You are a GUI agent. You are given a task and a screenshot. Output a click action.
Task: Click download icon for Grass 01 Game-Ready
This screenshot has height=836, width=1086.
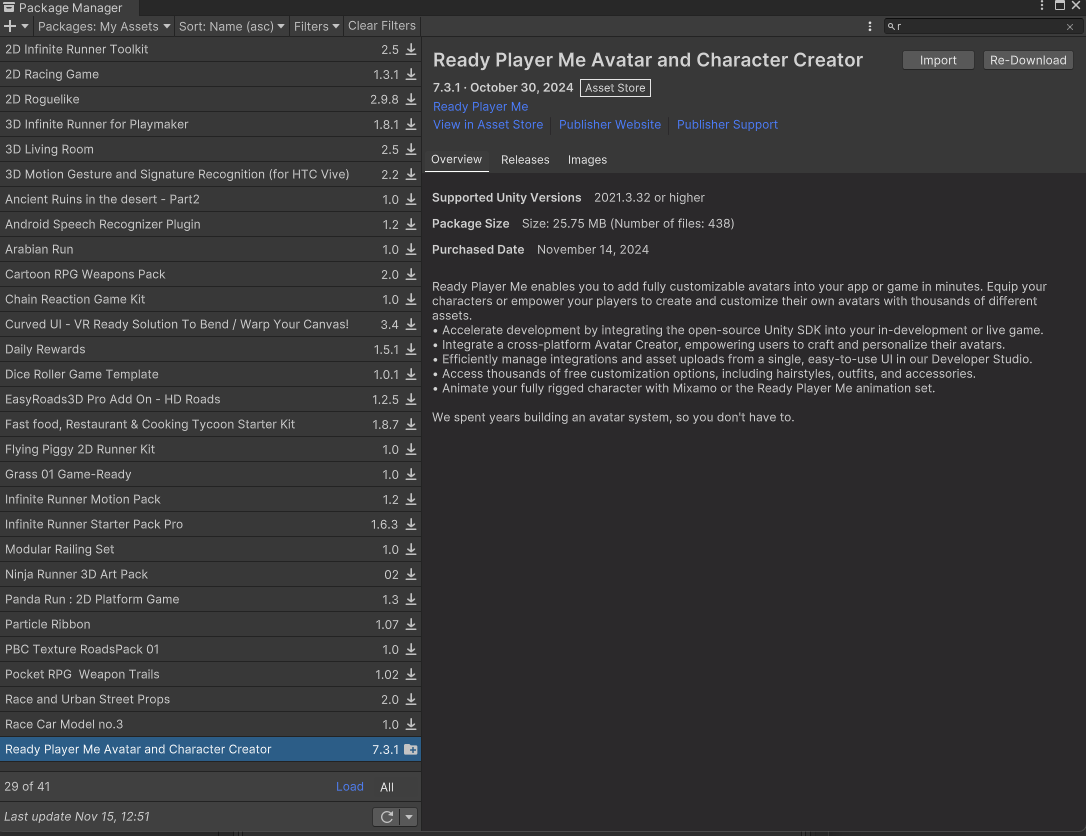(x=411, y=474)
